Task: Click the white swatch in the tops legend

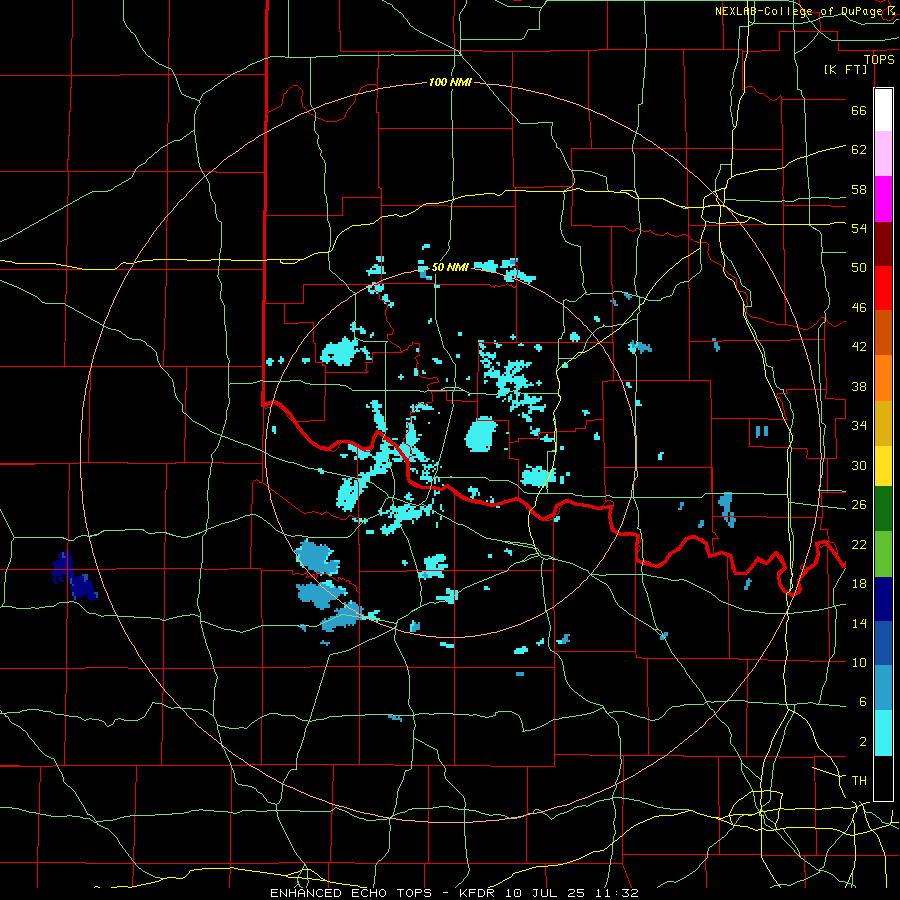Action: 883,110
